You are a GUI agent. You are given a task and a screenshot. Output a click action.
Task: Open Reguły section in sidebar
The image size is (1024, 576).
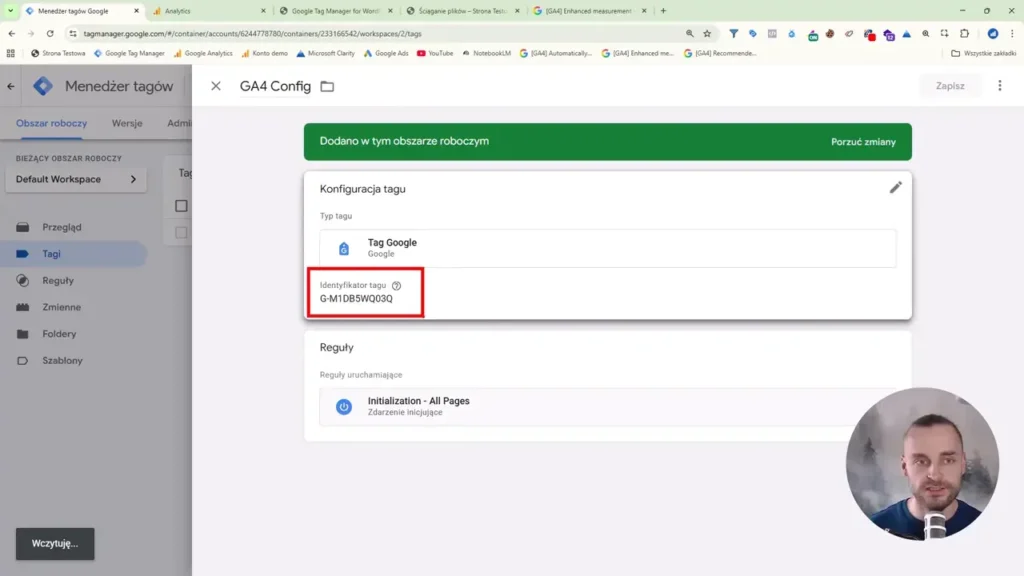click(x=58, y=280)
